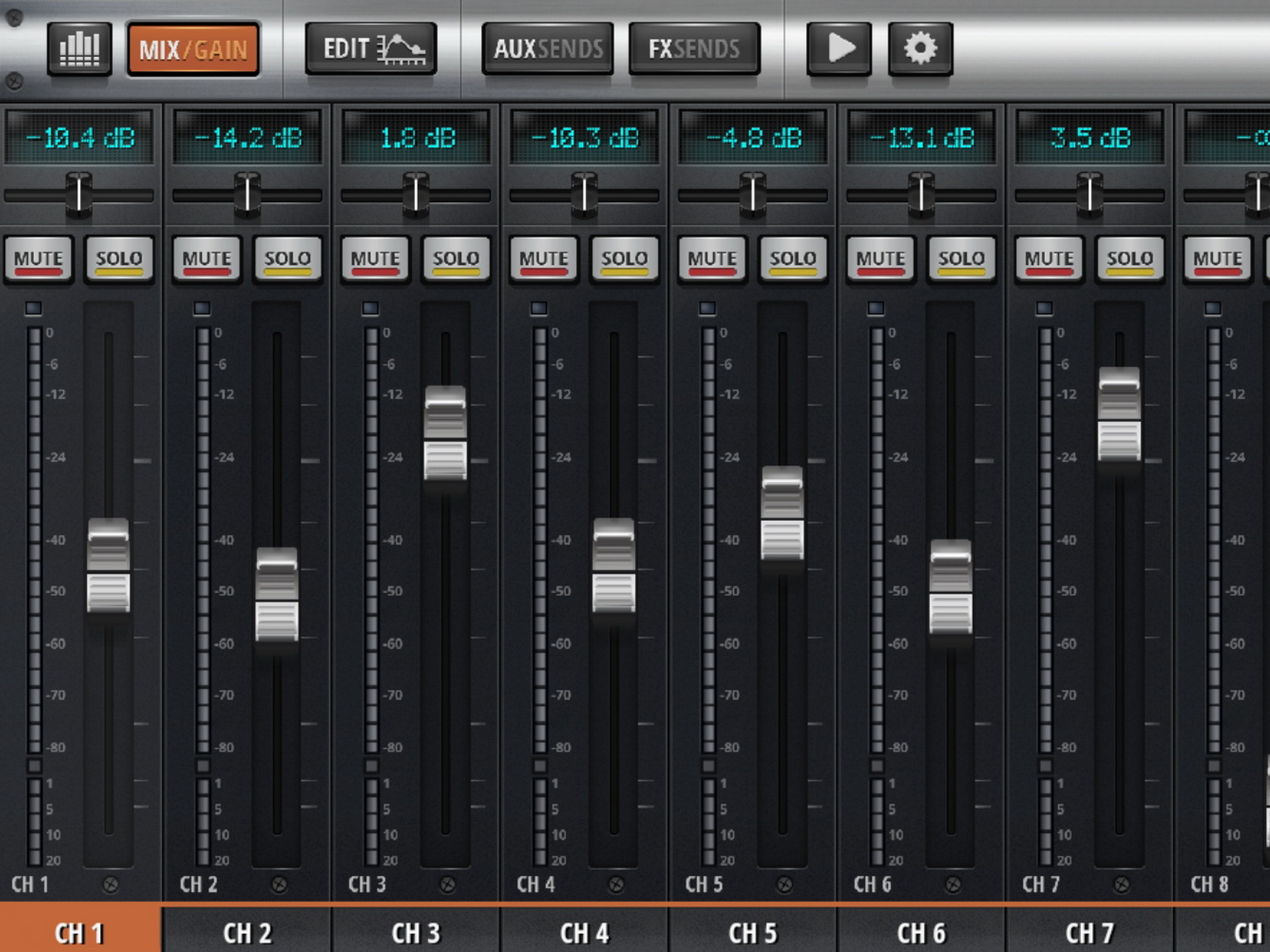The width and height of the screenshot is (1270, 952).
Task: Open the meter bridge overview icon
Action: pos(79,49)
